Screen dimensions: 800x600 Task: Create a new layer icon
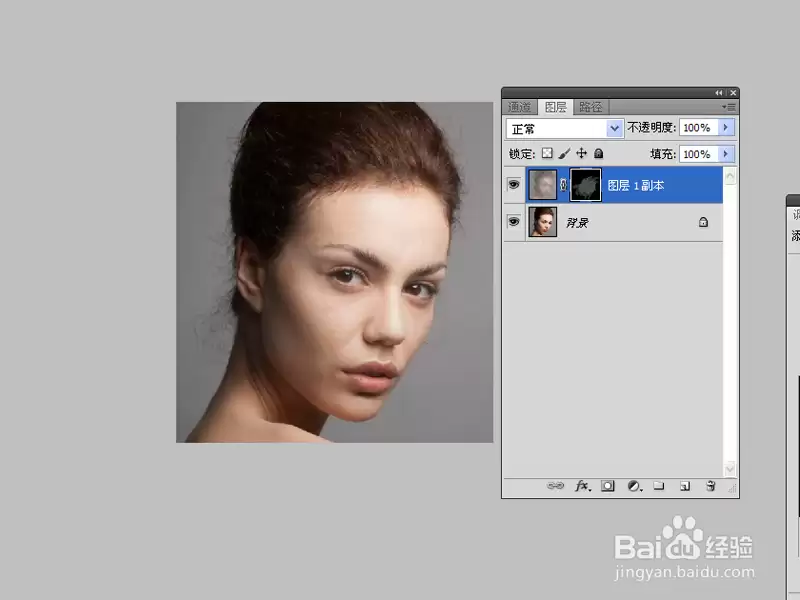[685, 486]
